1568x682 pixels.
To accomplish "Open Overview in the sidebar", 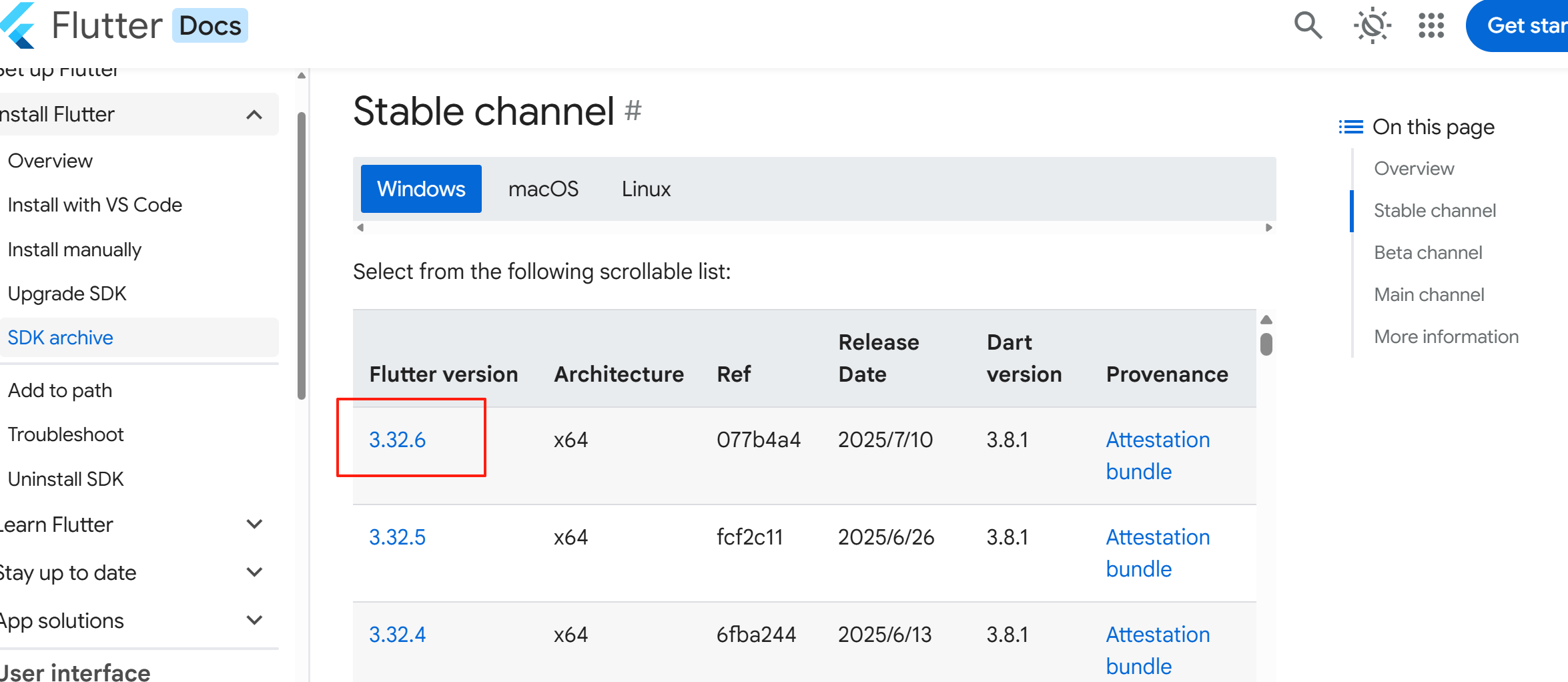I will coord(50,161).
